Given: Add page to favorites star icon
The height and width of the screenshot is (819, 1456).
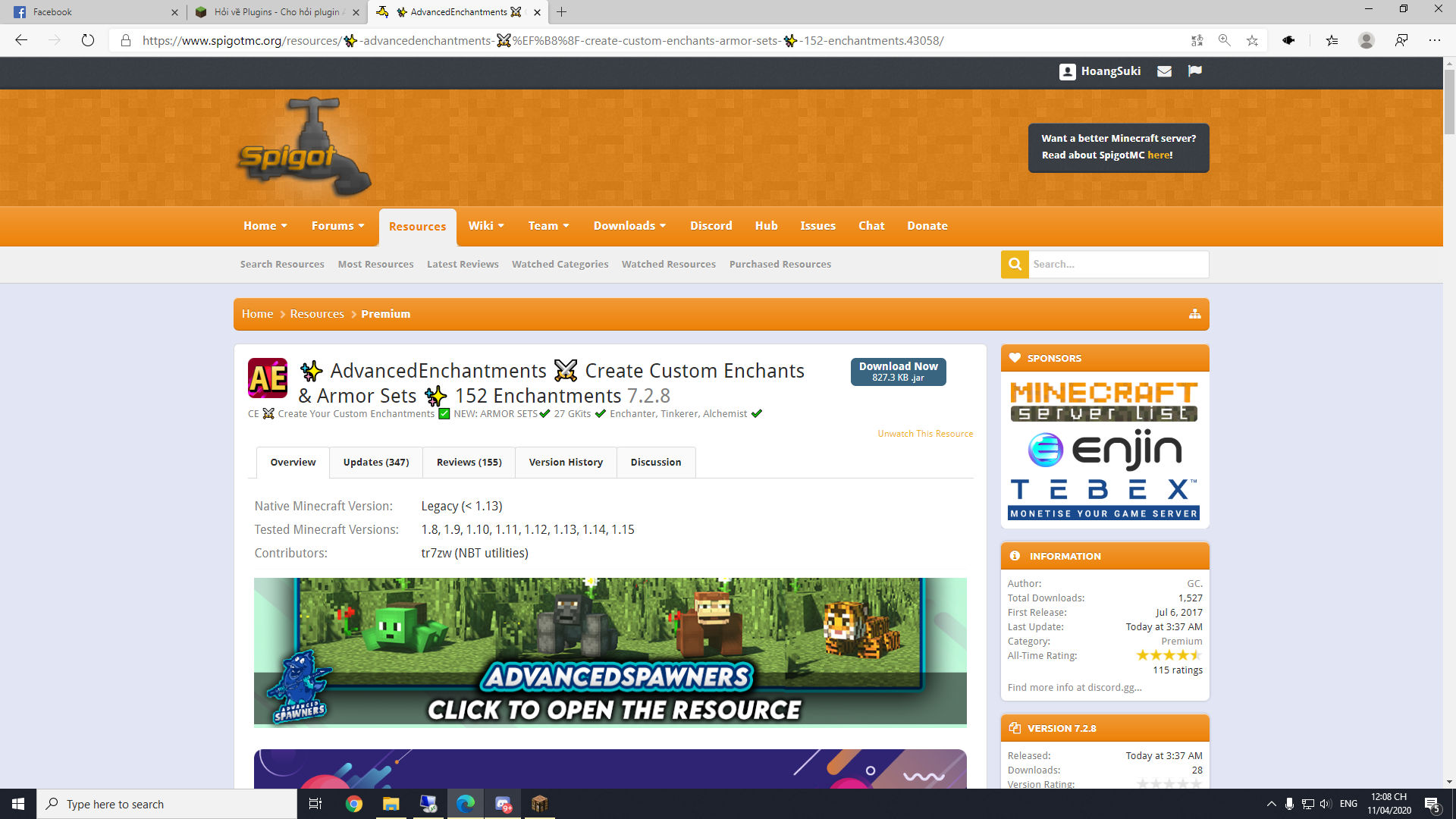Looking at the screenshot, I should point(1252,41).
